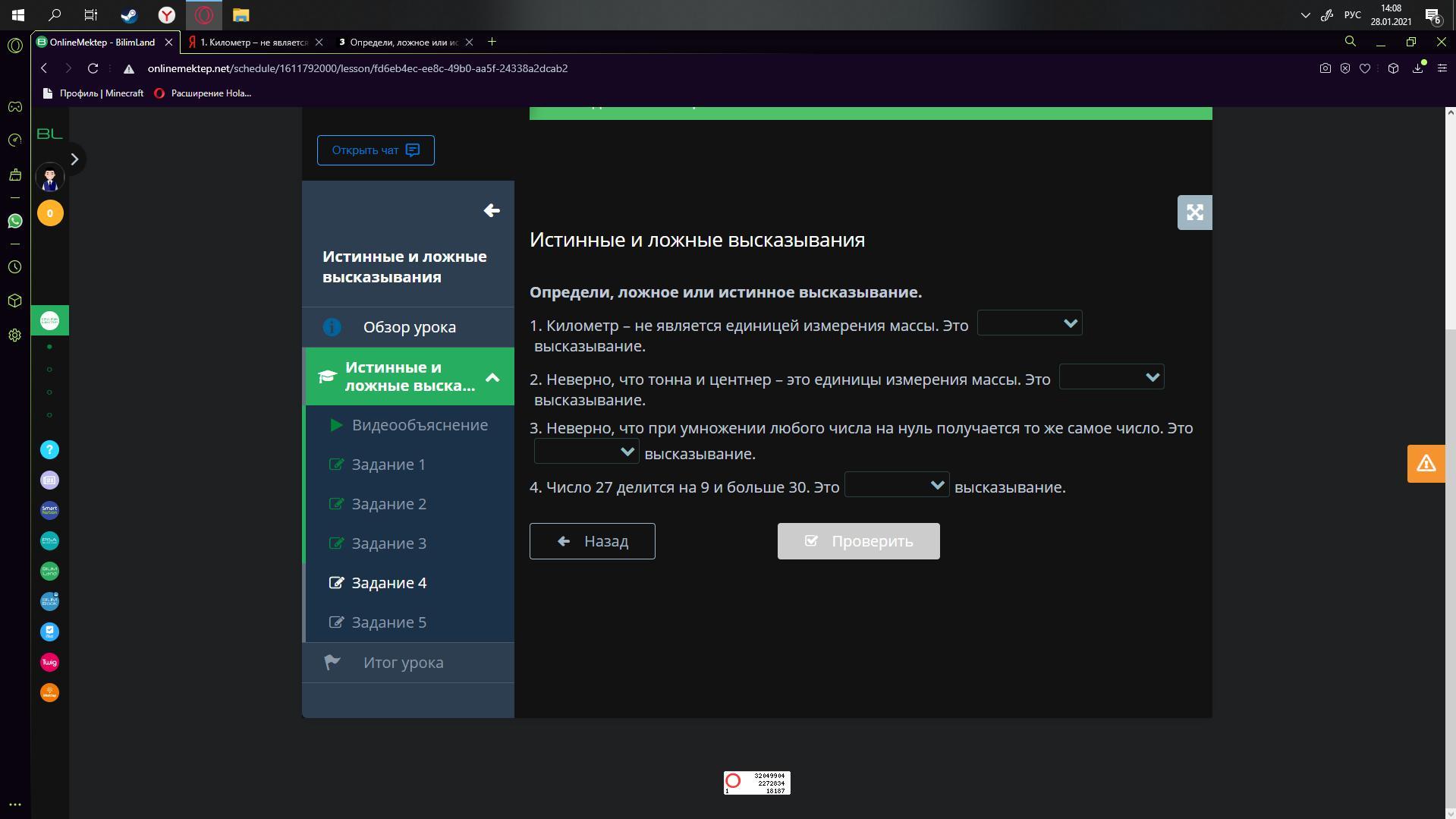
Task: Open dropdown for statement 2 about tonne
Action: pyautogui.click(x=1111, y=377)
